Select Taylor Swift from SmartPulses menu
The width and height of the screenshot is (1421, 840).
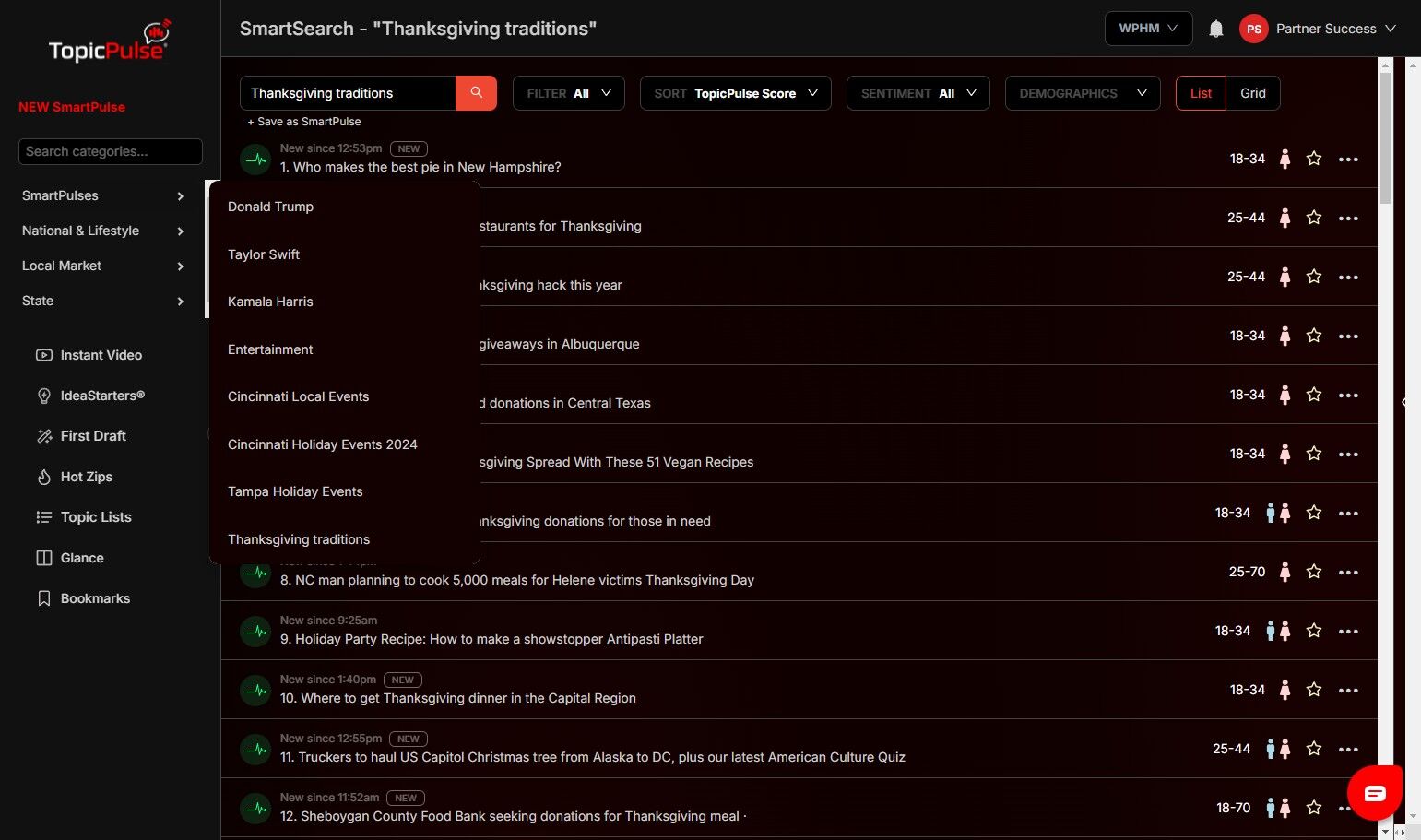pos(264,254)
